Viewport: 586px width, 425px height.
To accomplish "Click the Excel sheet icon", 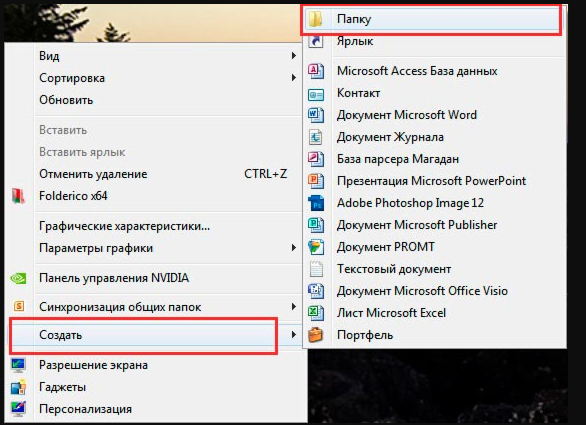I will coord(316,313).
